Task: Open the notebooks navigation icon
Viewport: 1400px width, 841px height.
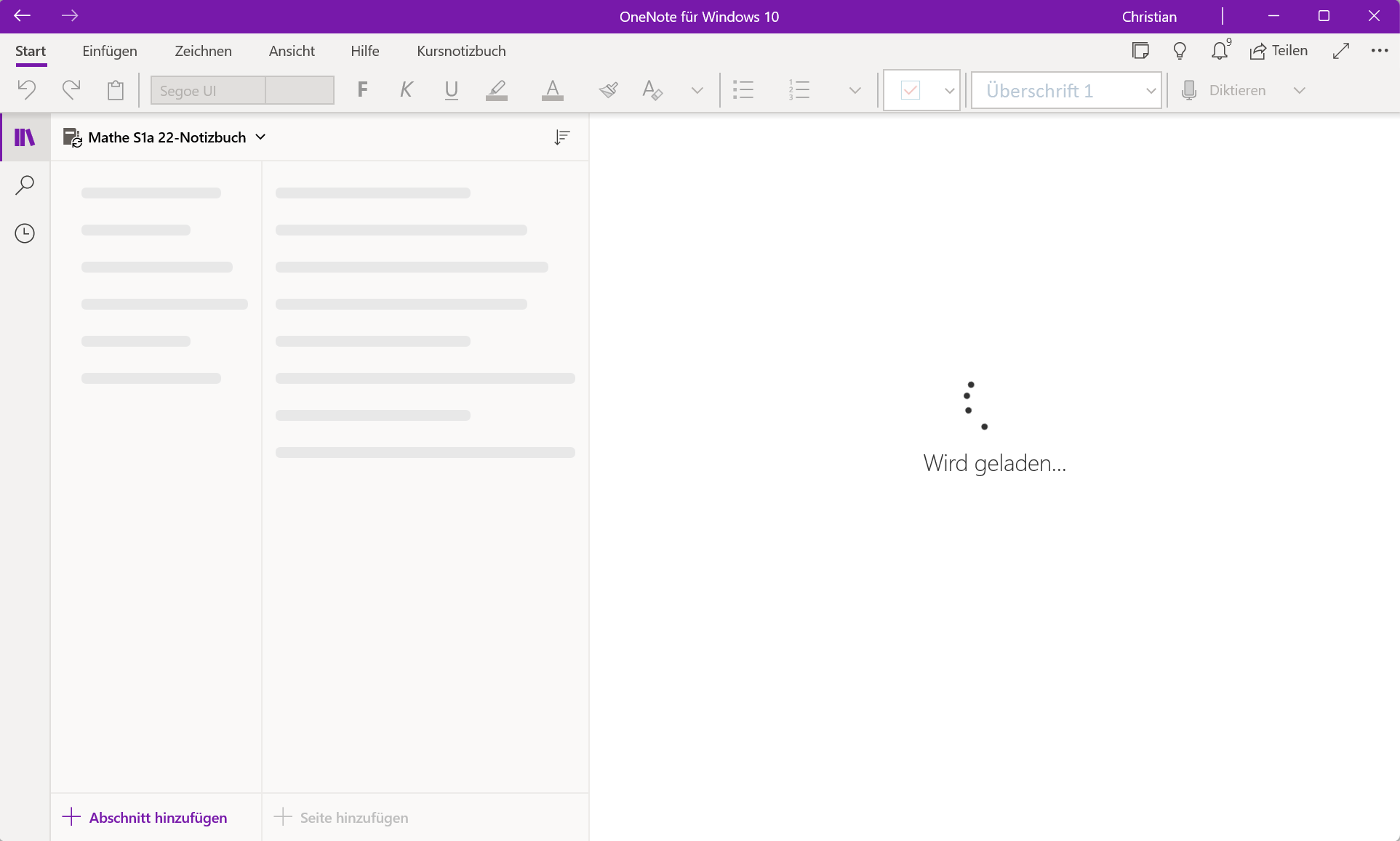Action: click(25, 137)
